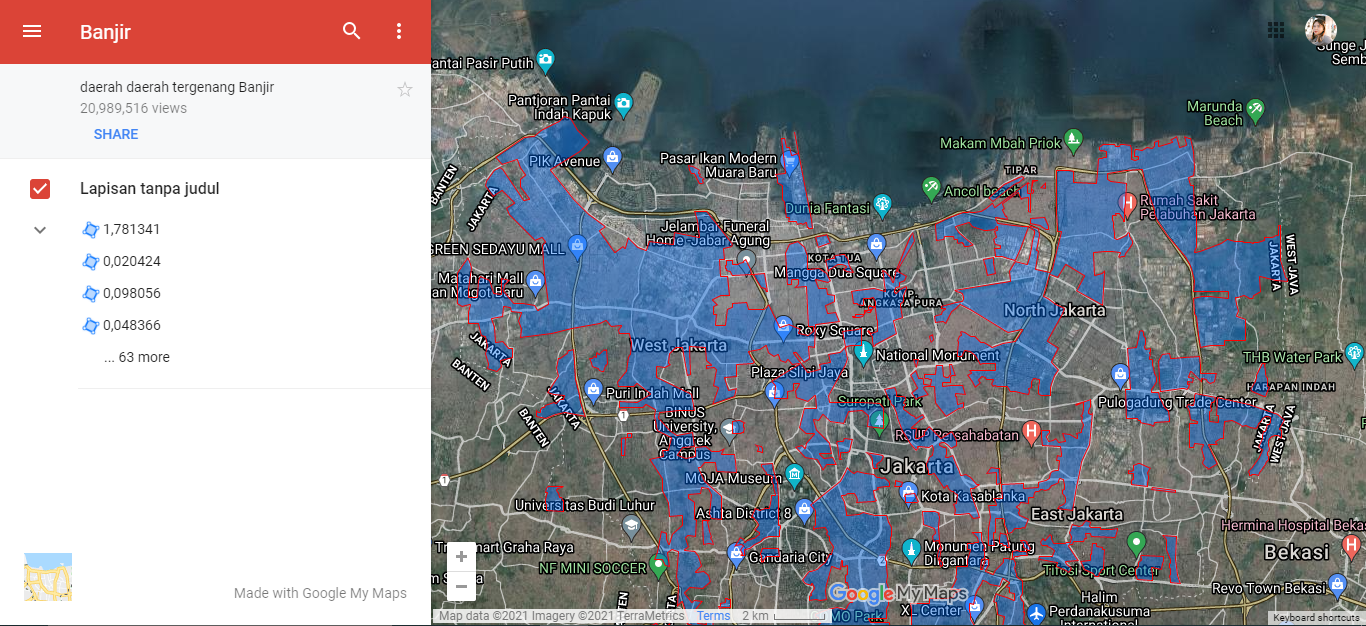Click the Matahari Mall shopping marker

point(535,281)
